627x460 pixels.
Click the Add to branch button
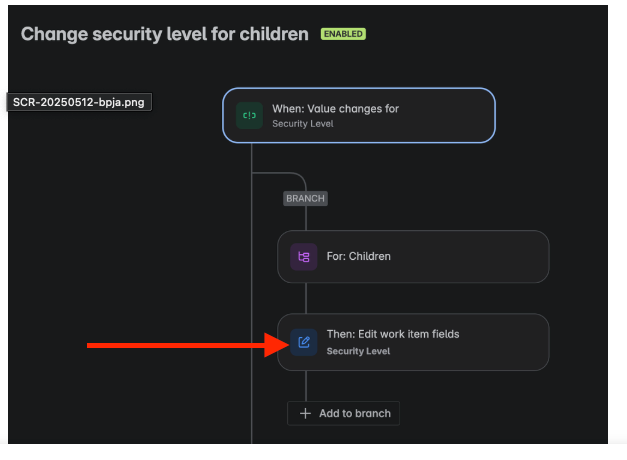pos(343,413)
